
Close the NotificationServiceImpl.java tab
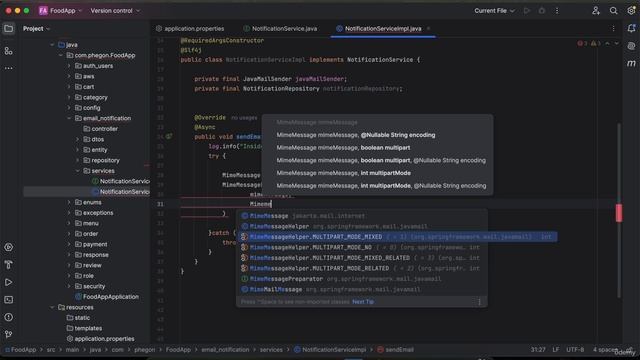428,29
